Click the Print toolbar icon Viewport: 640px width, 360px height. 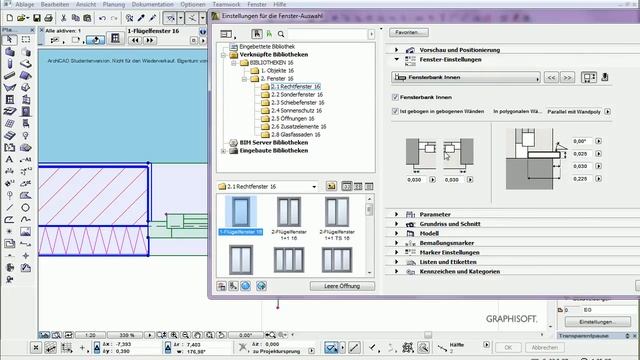point(48,18)
